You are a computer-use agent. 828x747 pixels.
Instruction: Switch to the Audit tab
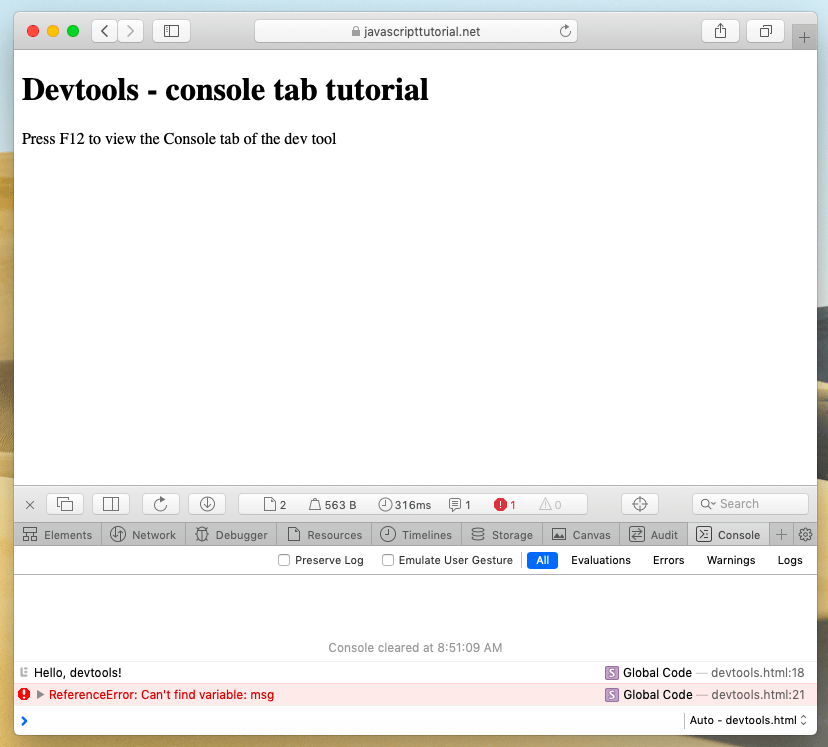pos(654,535)
